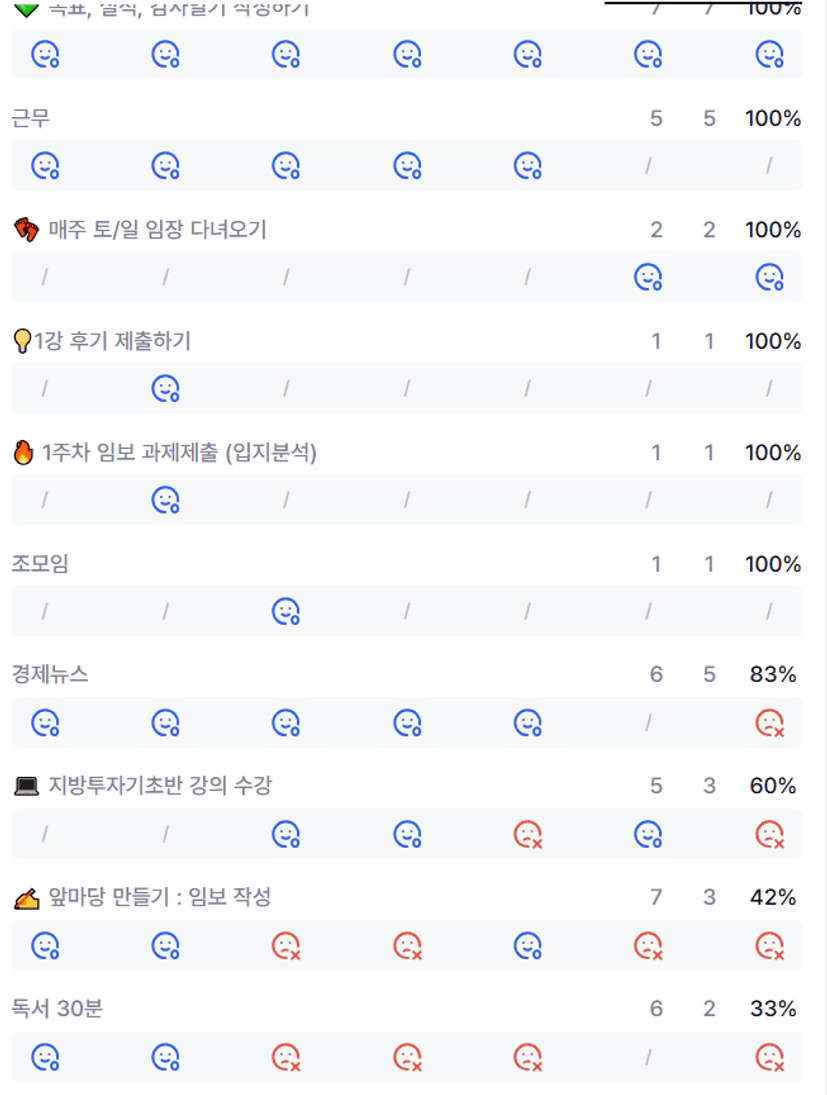Image resolution: width=827 pixels, height=1095 pixels.
Task: Open the 앞마당 만들기 : 임보 작성 title
Action: (160, 898)
